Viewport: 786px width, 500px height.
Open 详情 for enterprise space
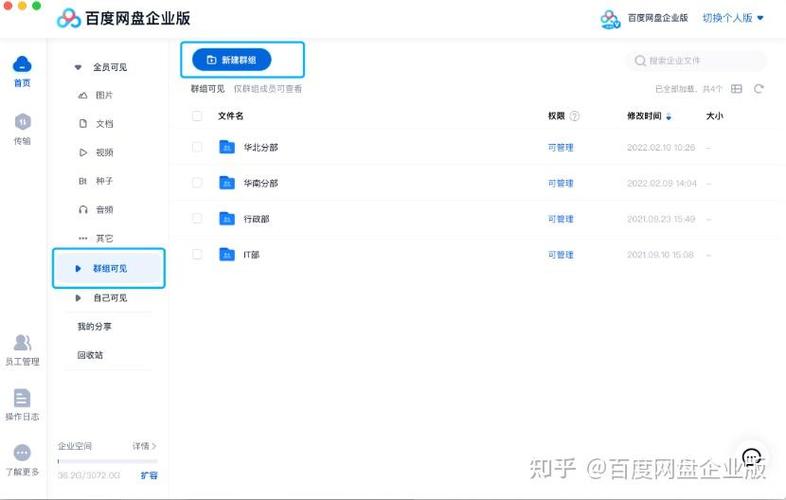tap(144, 446)
